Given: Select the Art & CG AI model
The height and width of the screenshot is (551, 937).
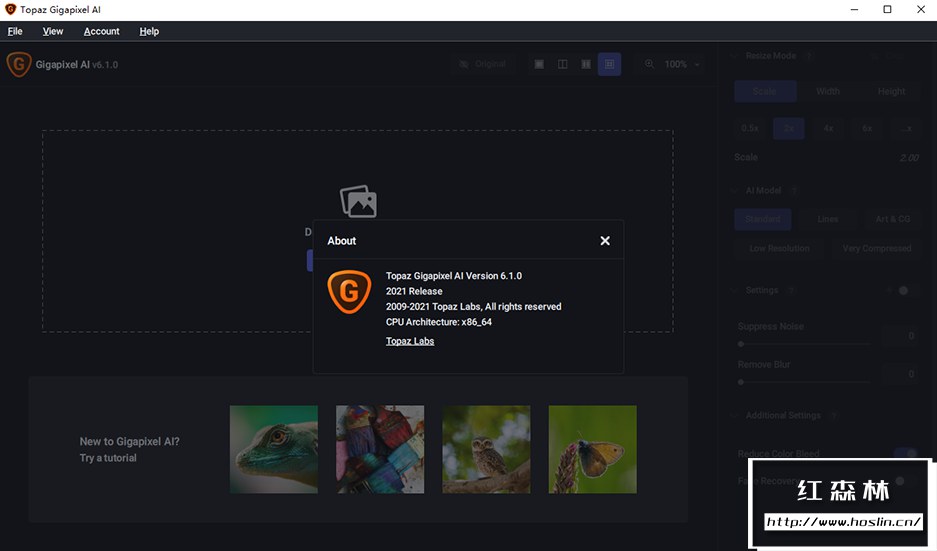Looking at the screenshot, I should 893,219.
